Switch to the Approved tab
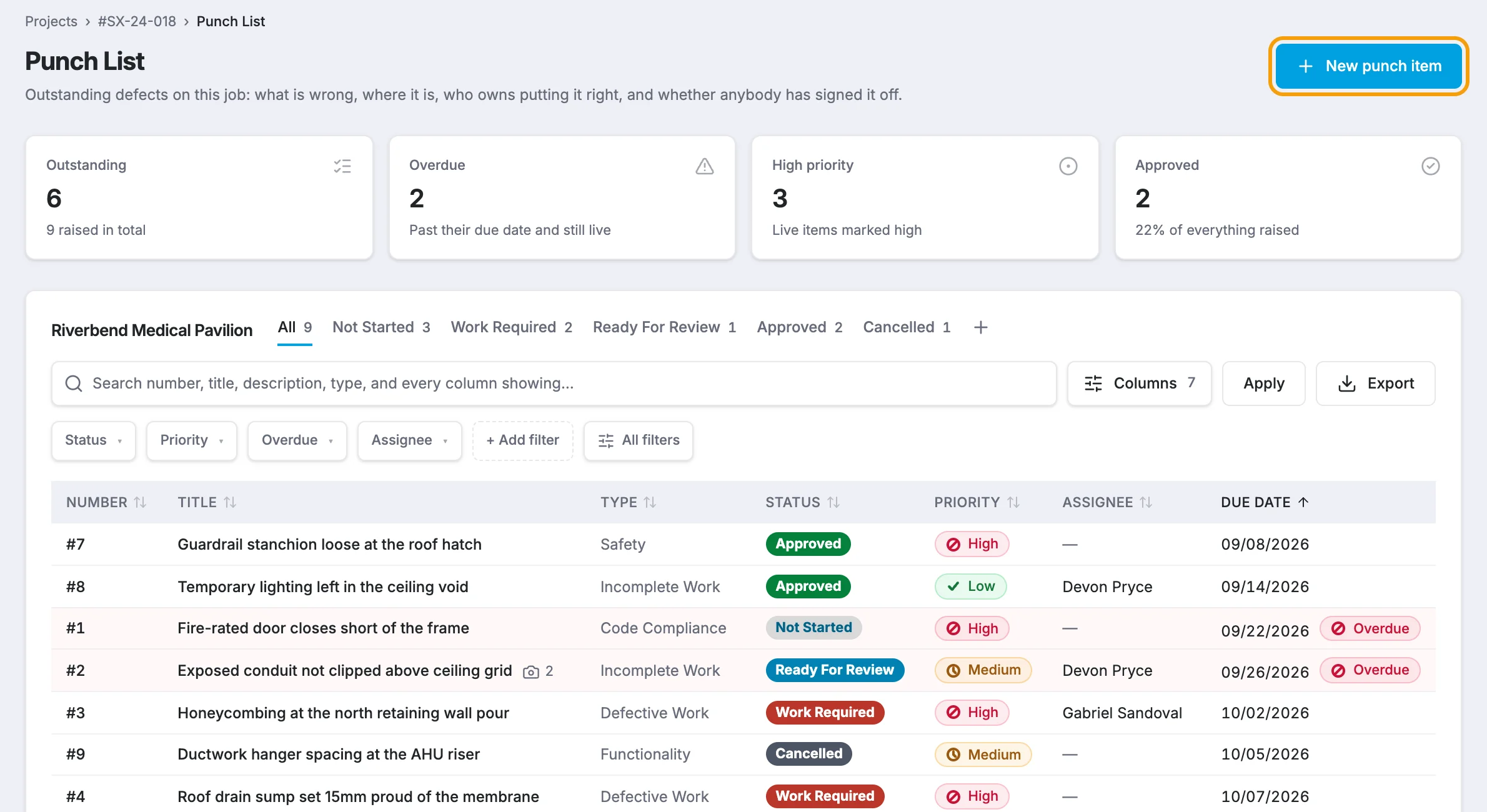1487x812 pixels. (x=800, y=327)
